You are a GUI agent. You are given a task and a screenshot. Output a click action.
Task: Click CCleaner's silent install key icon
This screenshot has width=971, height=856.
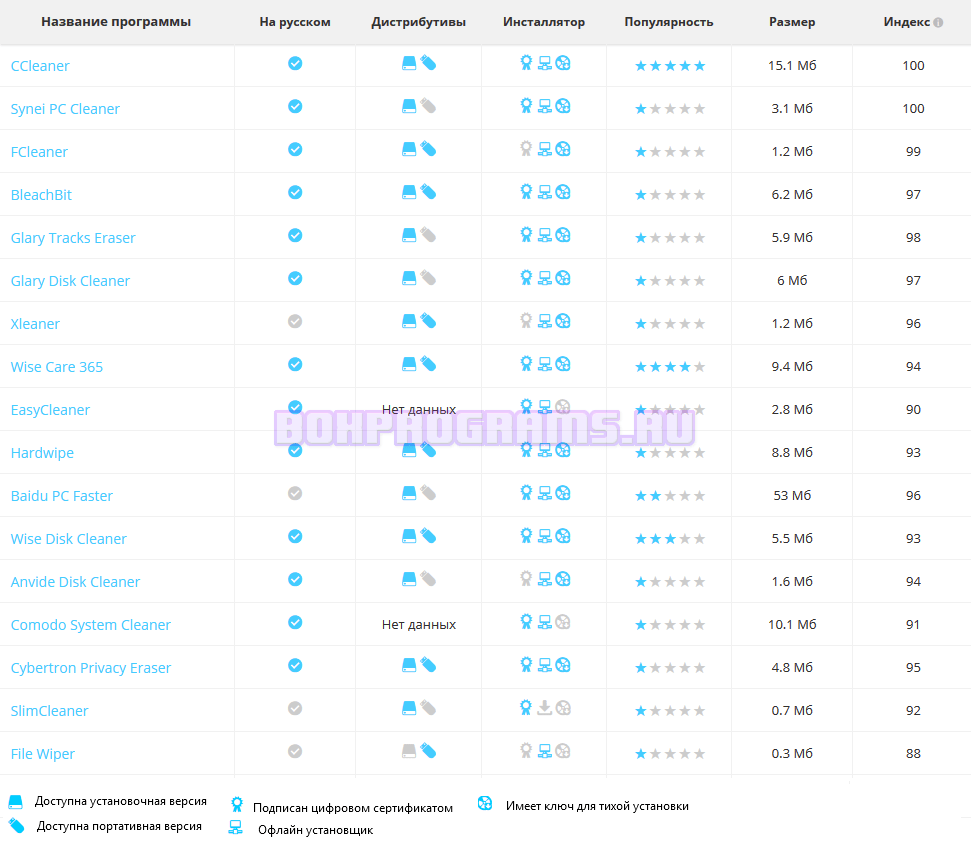(x=563, y=63)
